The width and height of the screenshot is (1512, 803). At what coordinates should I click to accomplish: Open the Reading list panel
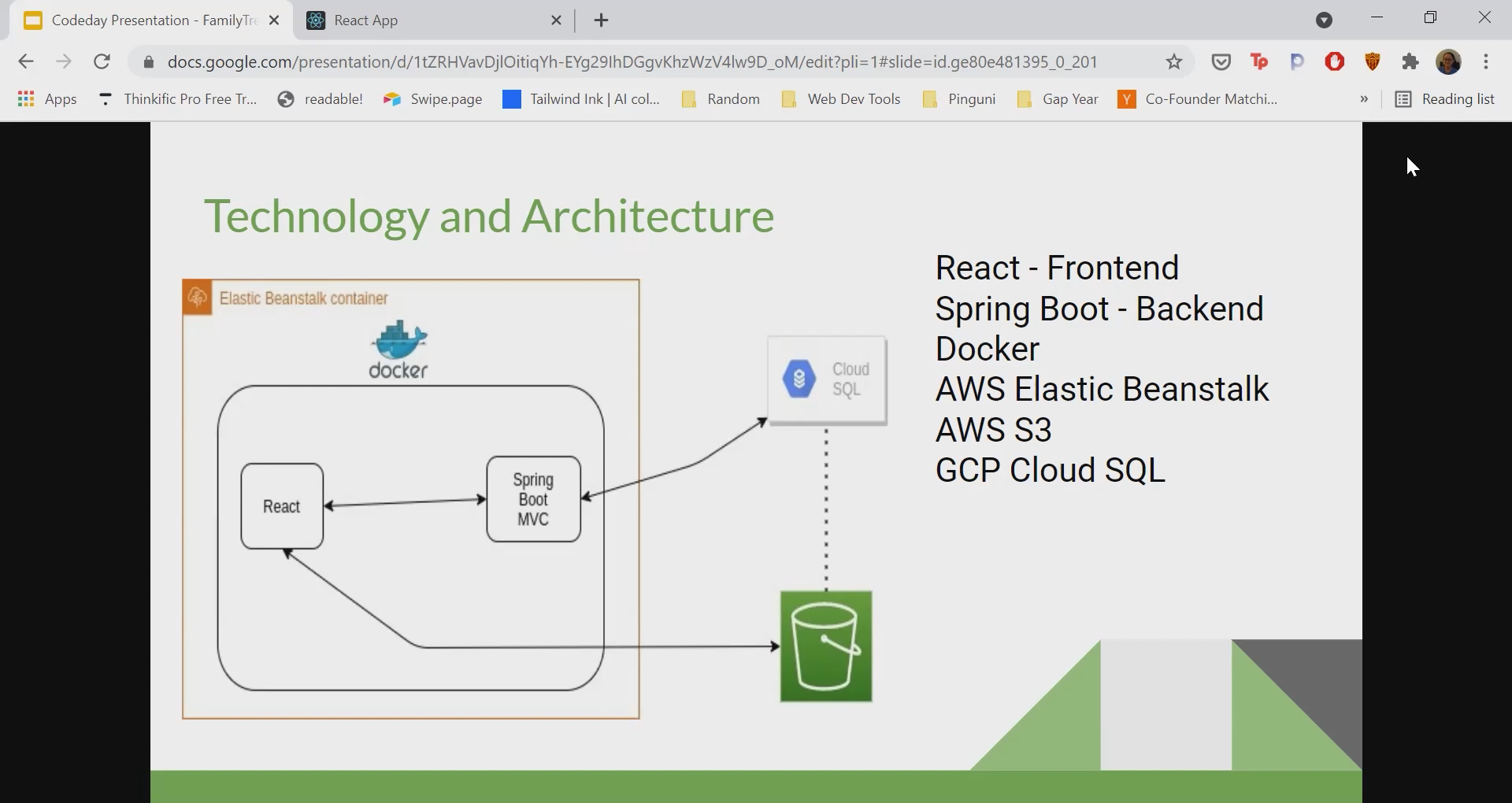(1445, 98)
